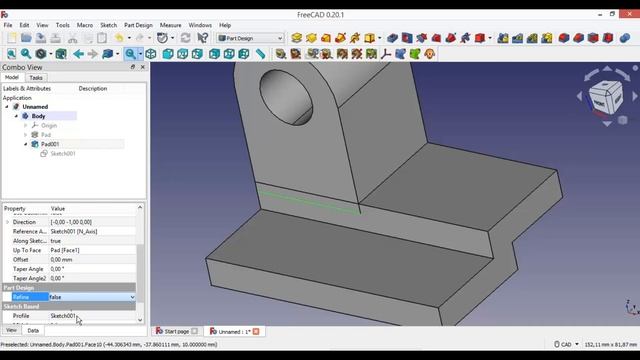Click the Refresh recompute icon
The height and width of the screenshot is (360, 640).
185,38
